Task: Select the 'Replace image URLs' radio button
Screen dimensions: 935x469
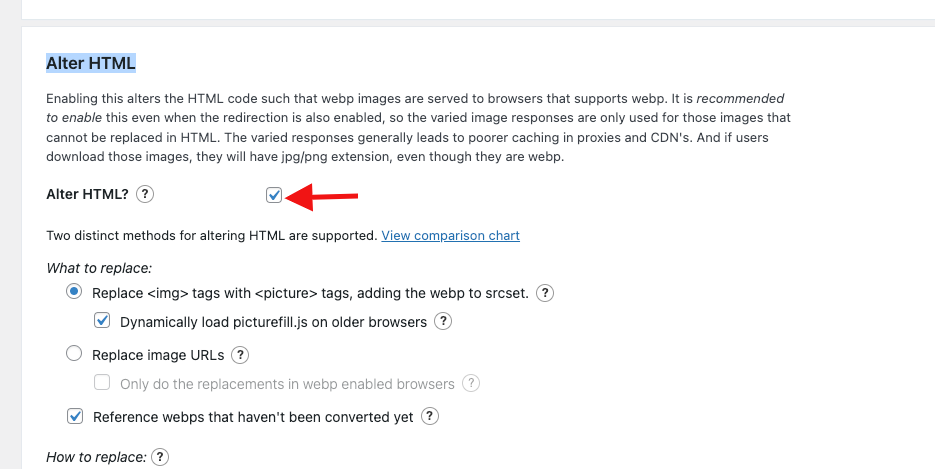Action: point(74,353)
